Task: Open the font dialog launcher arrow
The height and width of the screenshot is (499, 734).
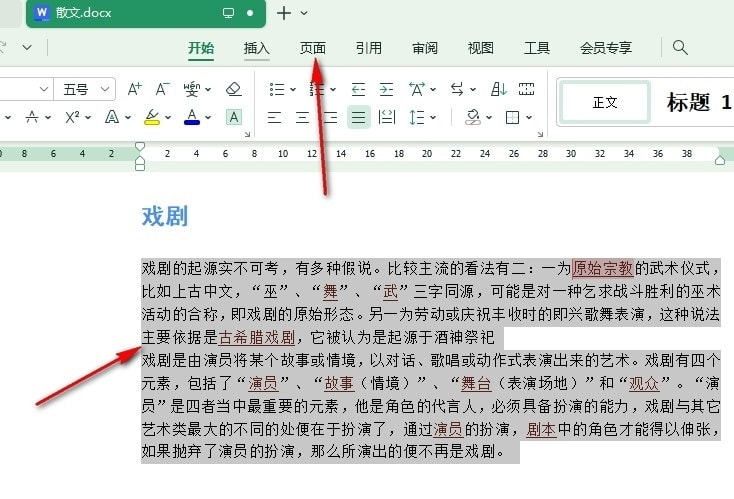Action: coord(247,134)
